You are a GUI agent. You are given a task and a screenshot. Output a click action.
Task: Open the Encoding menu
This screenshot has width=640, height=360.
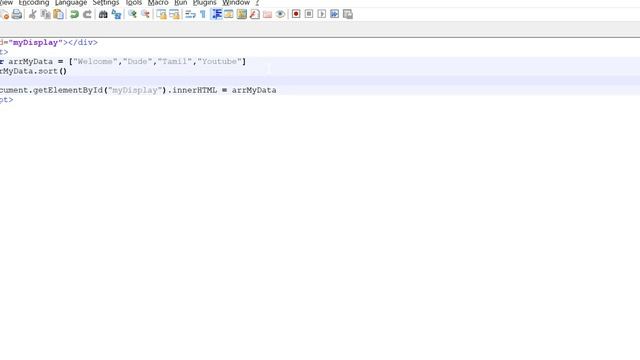[x=34, y=2]
